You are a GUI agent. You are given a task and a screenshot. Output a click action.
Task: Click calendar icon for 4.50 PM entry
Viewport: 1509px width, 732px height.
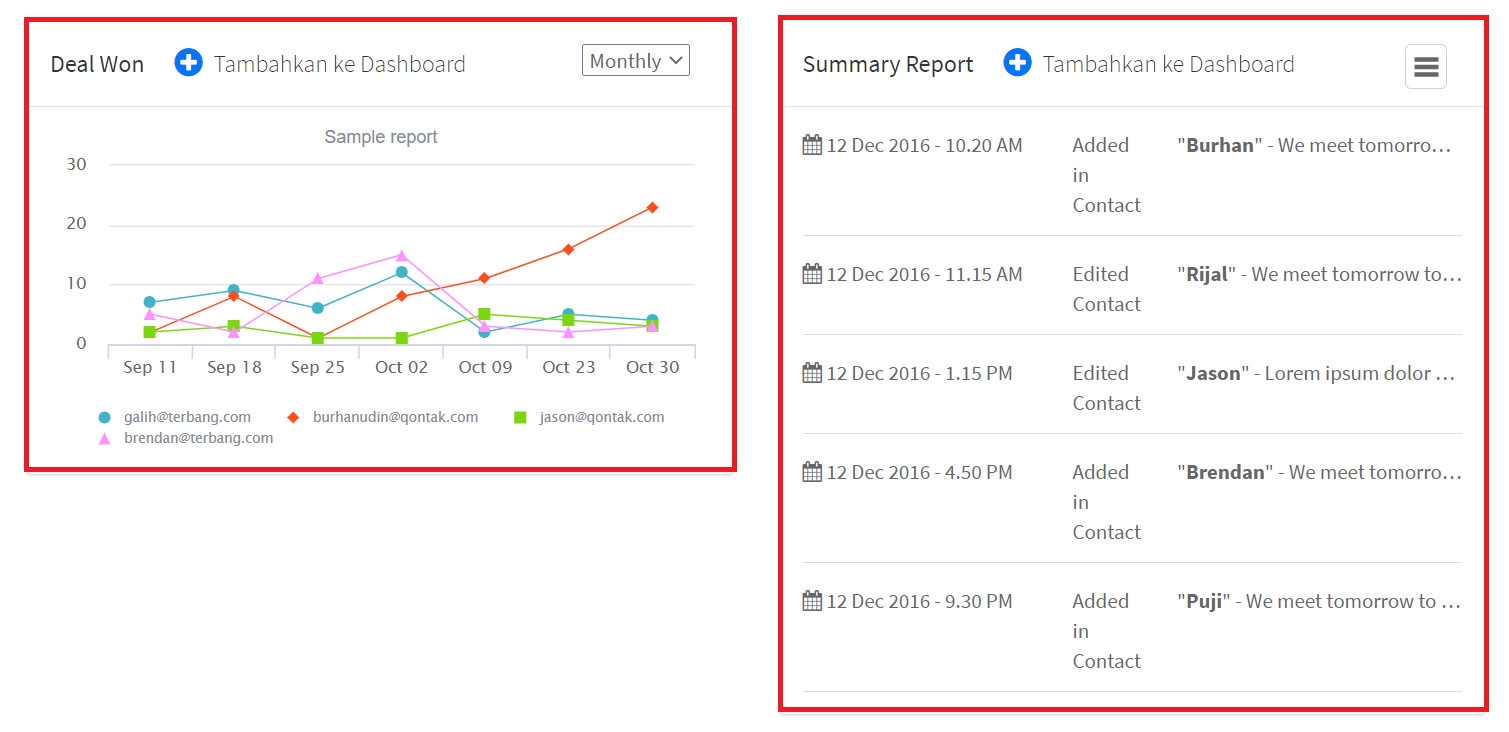(812, 472)
